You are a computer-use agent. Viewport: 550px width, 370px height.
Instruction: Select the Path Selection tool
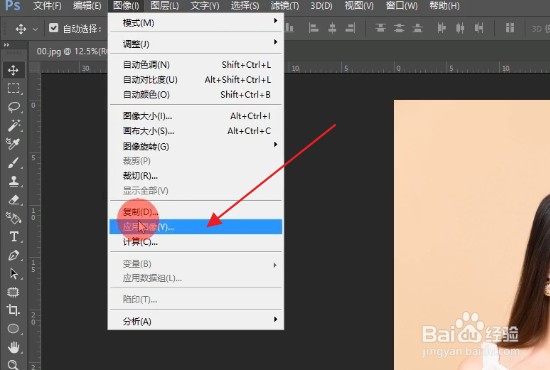click(x=13, y=273)
